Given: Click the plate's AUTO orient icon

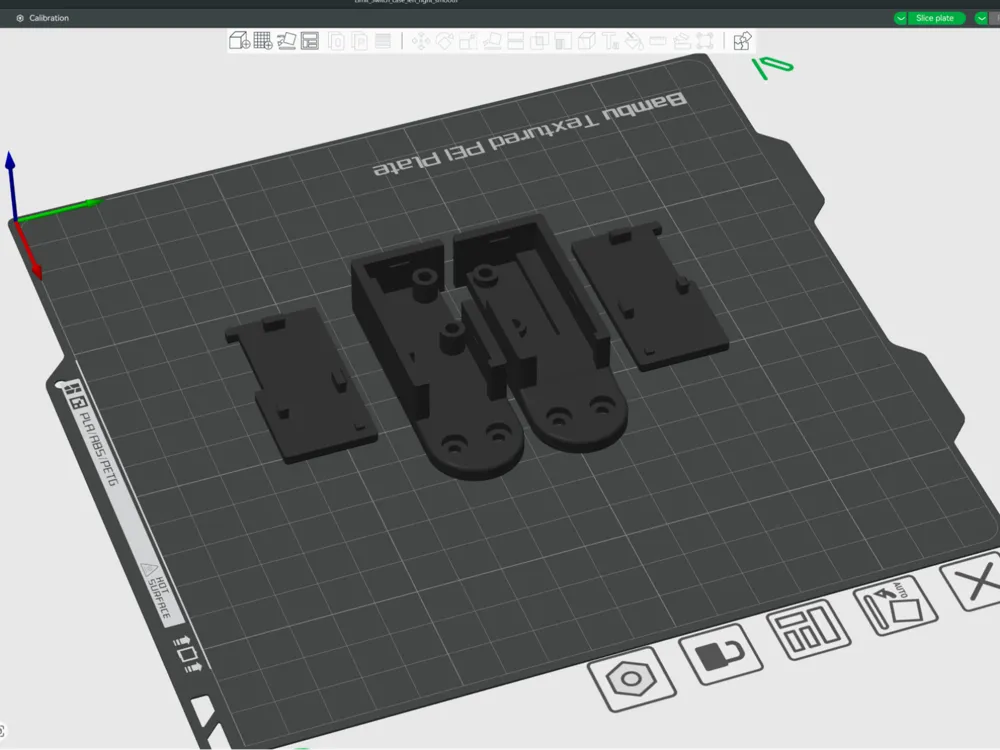Looking at the screenshot, I should (895, 605).
